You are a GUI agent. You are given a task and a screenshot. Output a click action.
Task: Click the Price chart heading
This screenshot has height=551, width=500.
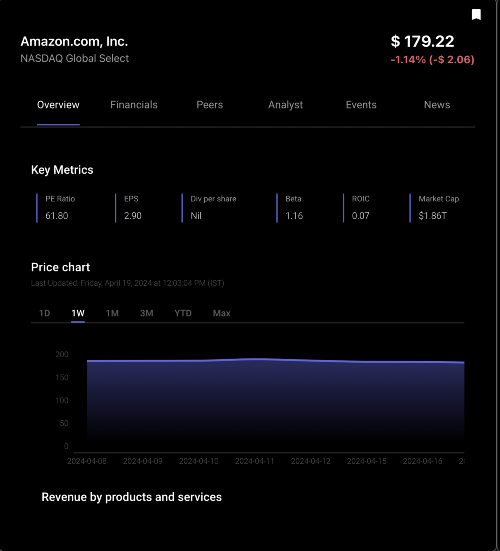tap(60, 267)
